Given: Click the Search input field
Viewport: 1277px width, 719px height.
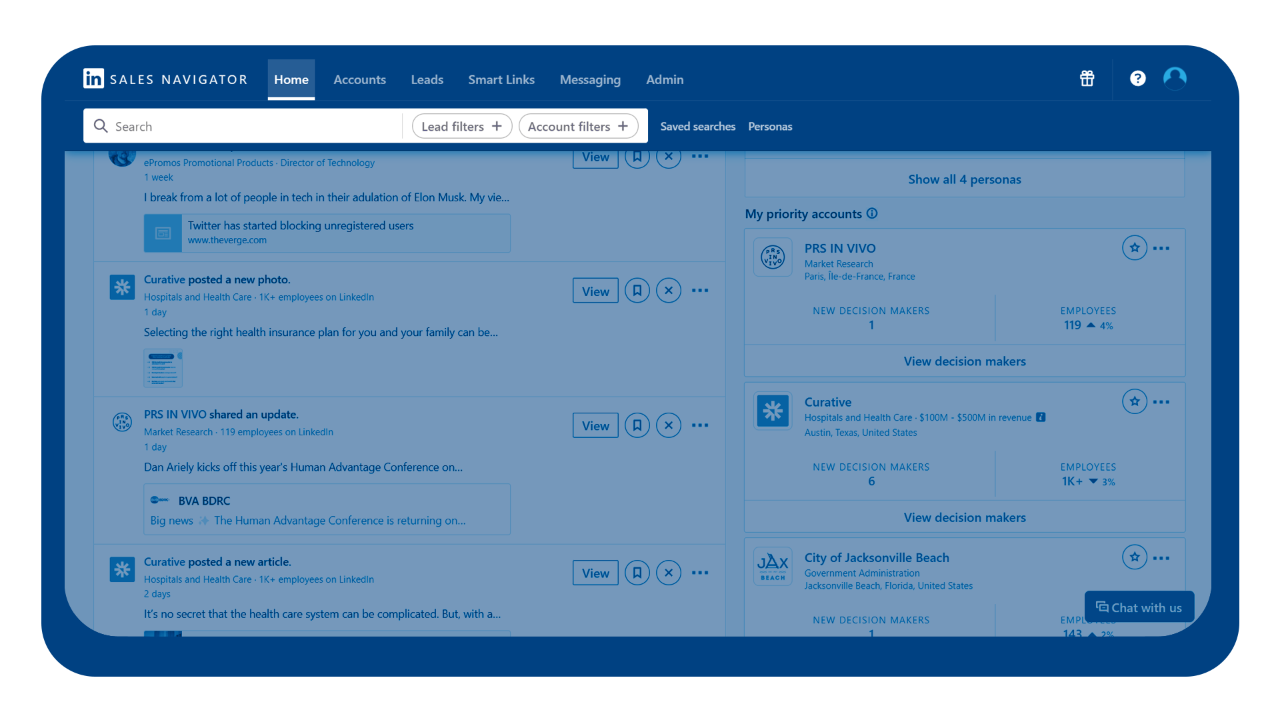Looking at the screenshot, I should 245,126.
